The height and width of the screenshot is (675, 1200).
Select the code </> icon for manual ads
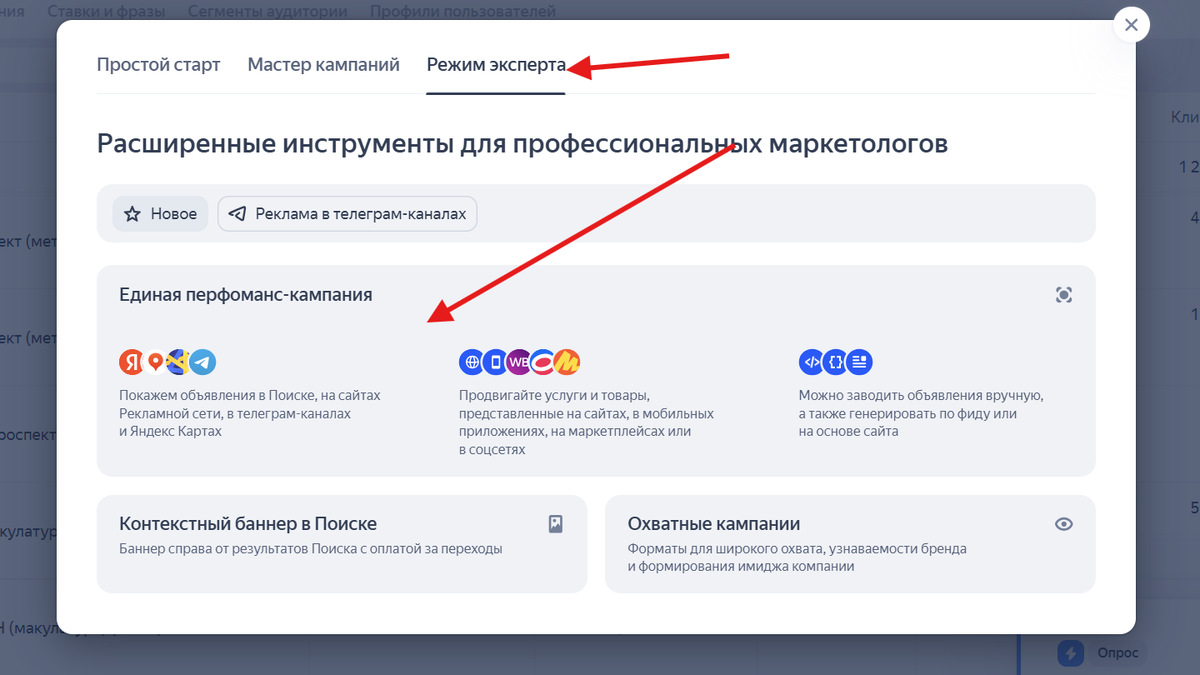point(812,361)
